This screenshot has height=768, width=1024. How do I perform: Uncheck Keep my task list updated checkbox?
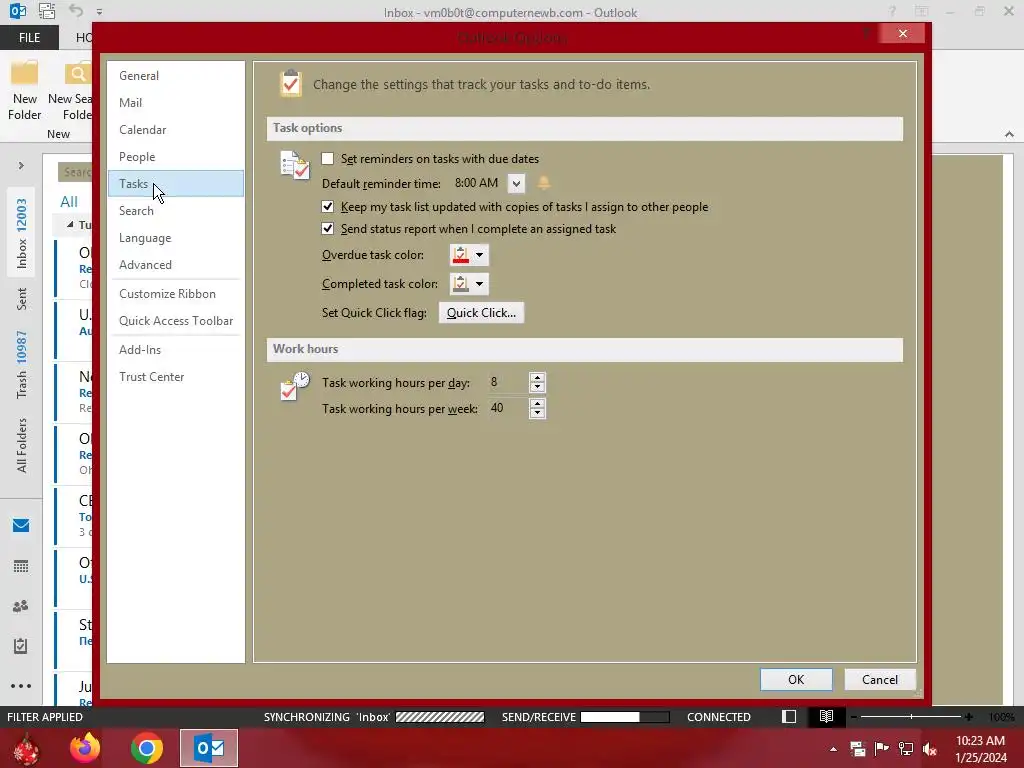328,207
